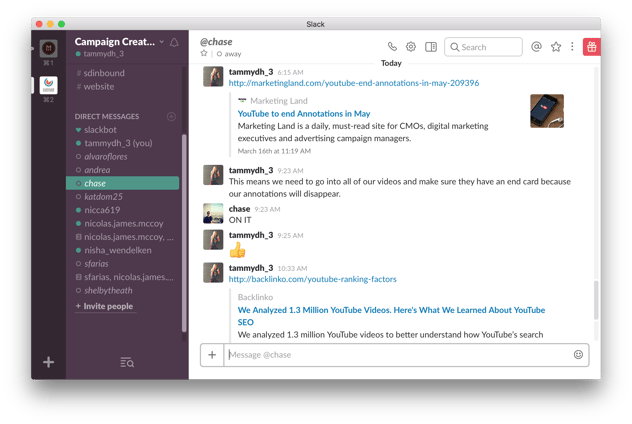The image size is (632, 424).
Task: Click the plus attach button by message box
Action: [x=212, y=355]
